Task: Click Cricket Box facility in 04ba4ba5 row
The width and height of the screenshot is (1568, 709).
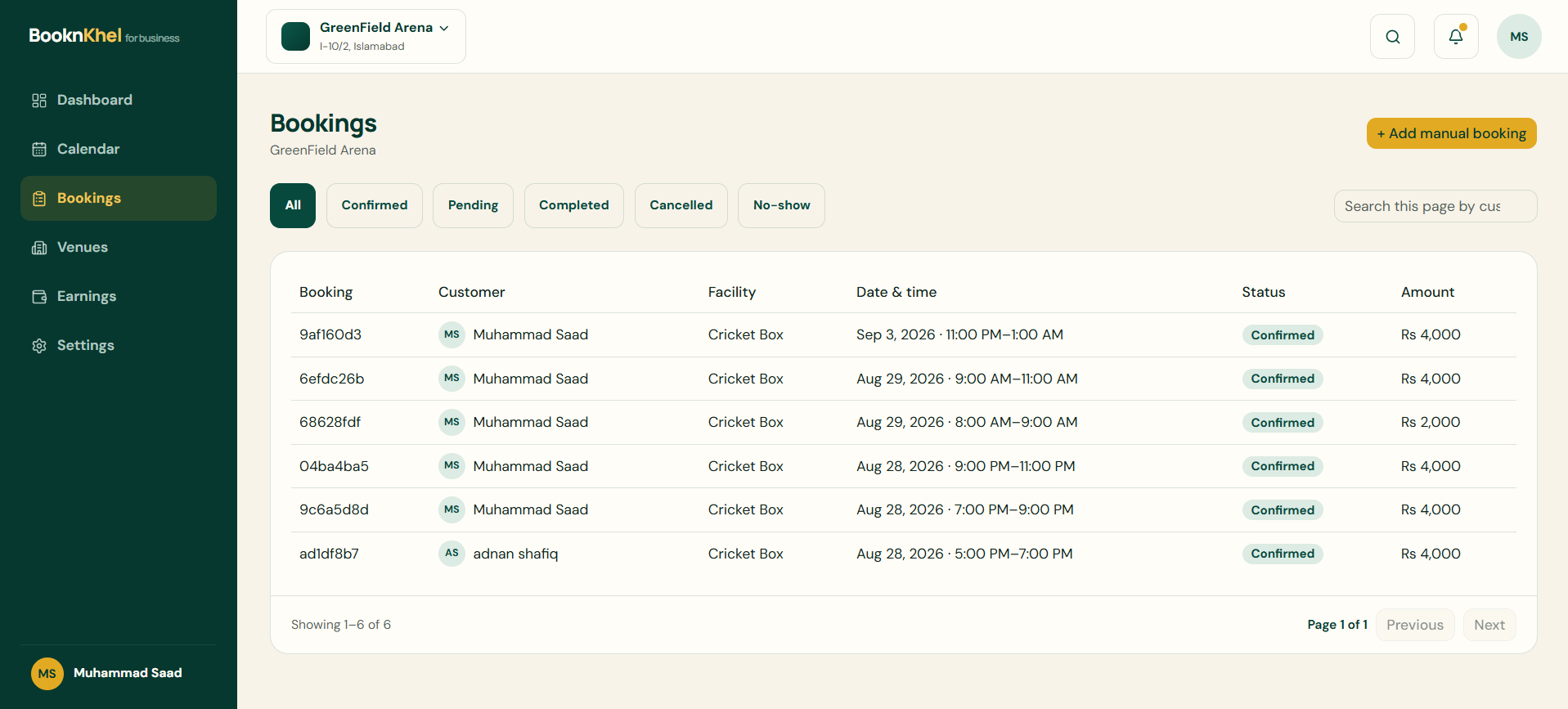Action: coord(745,466)
